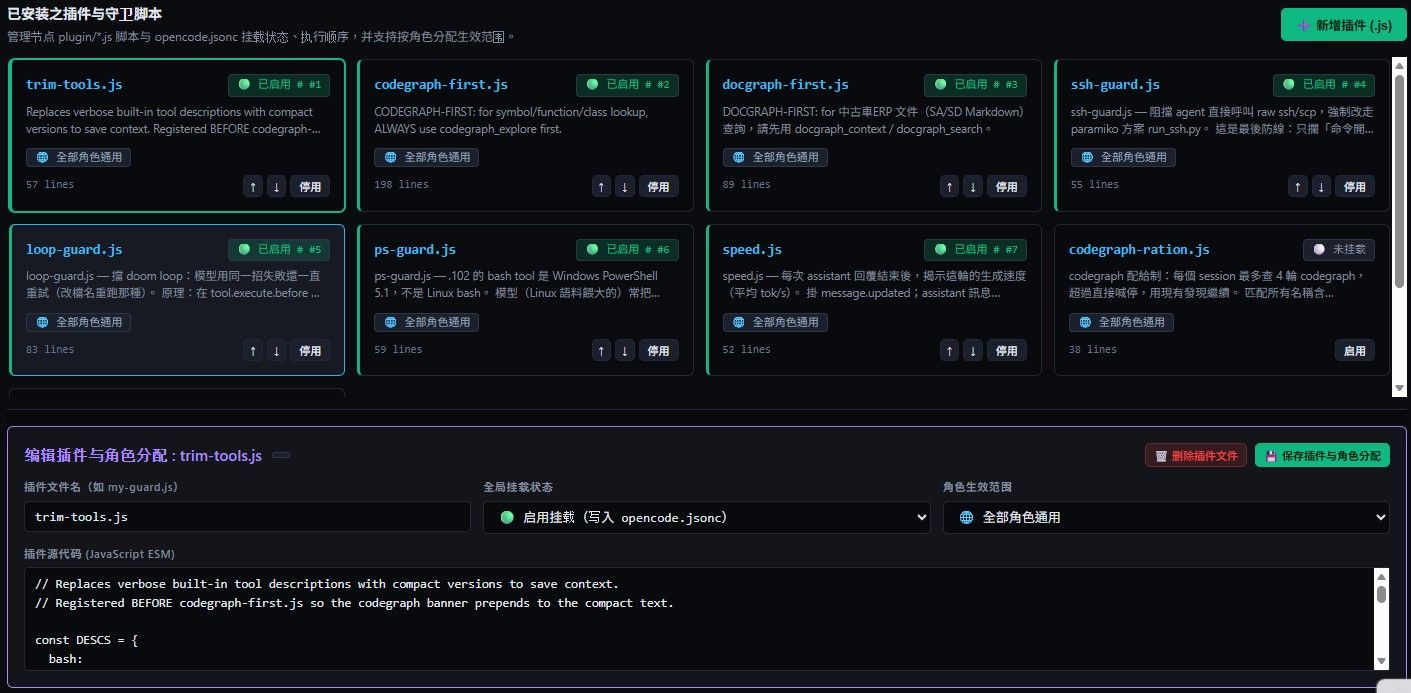
Task: Move loop-guard.js up in the order
Action: click(253, 350)
